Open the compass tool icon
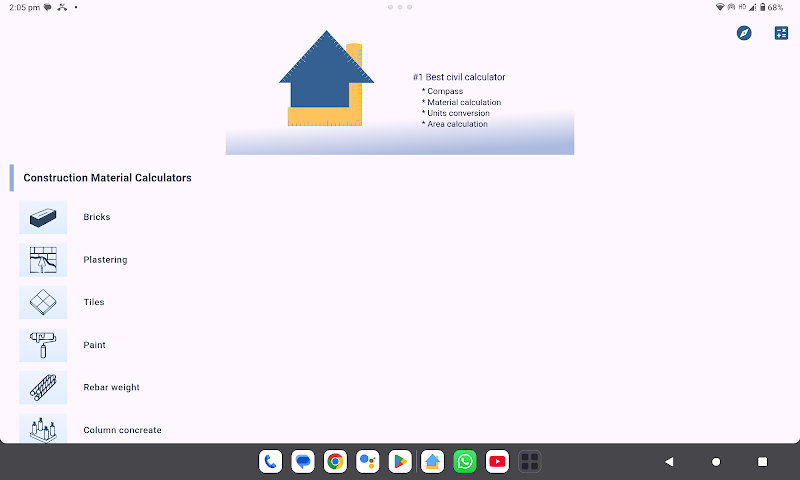 pos(744,33)
